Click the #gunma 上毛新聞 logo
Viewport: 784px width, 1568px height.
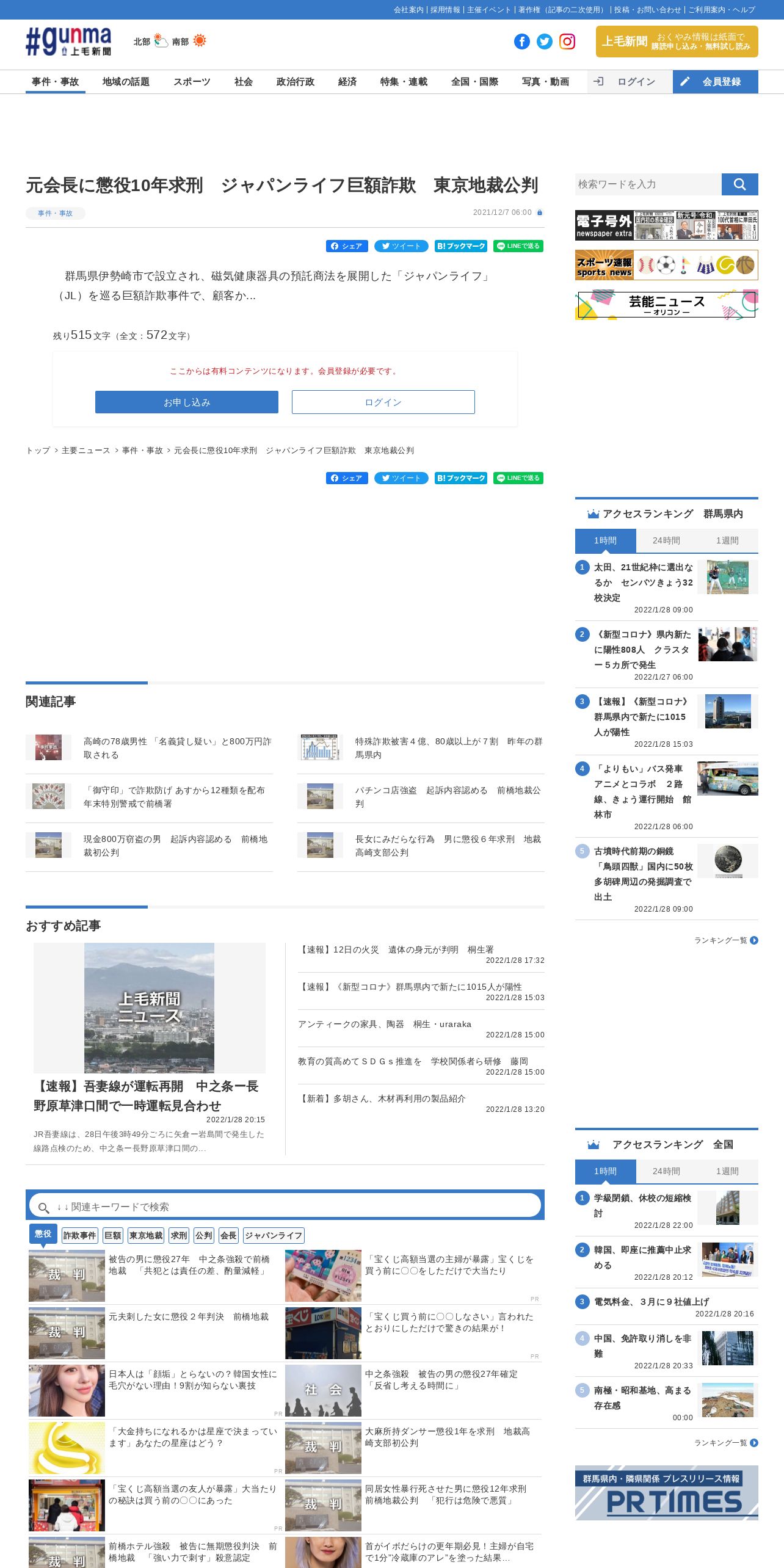(68, 42)
